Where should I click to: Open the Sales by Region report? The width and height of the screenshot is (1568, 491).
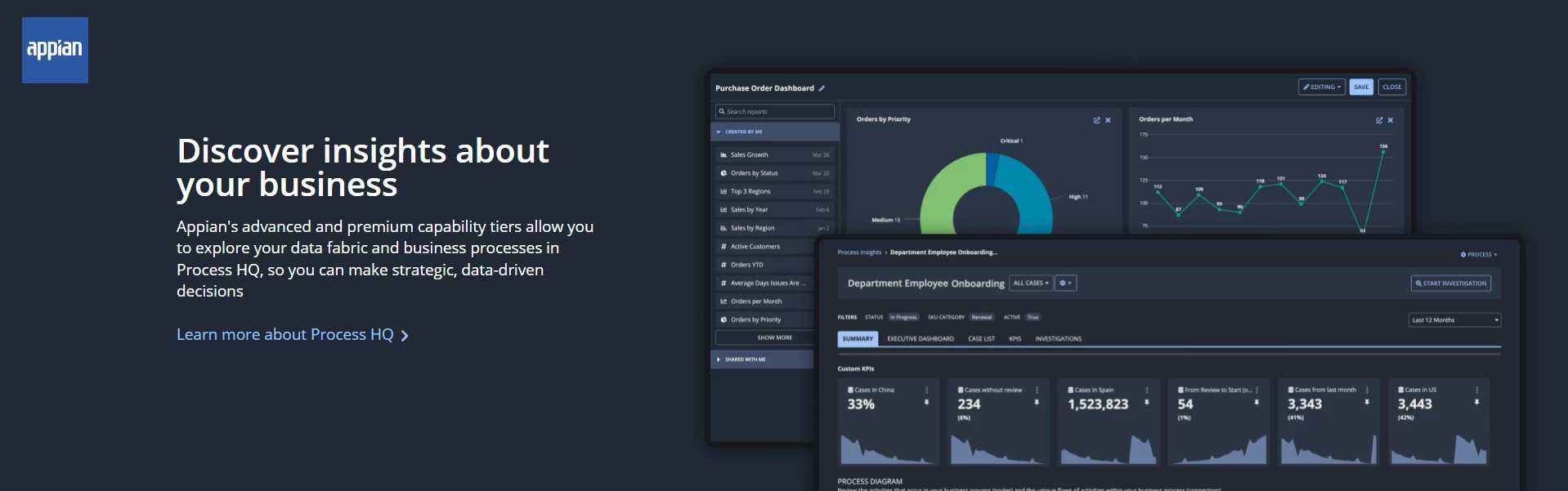point(774,228)
